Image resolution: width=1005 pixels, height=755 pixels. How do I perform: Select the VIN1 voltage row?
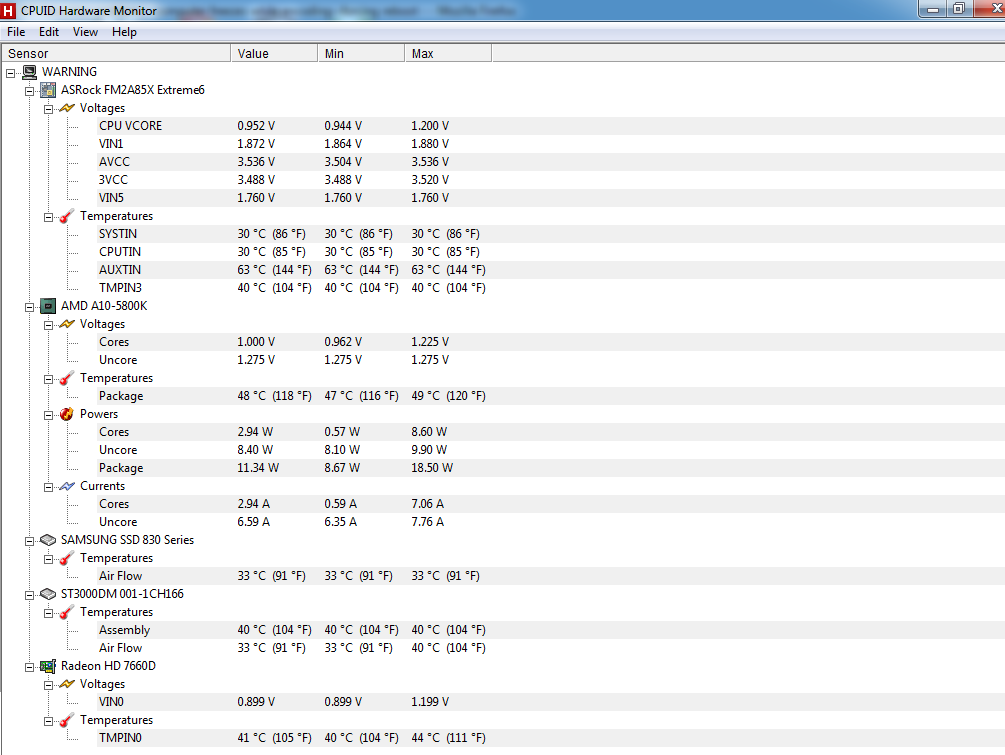click(551, 144)
